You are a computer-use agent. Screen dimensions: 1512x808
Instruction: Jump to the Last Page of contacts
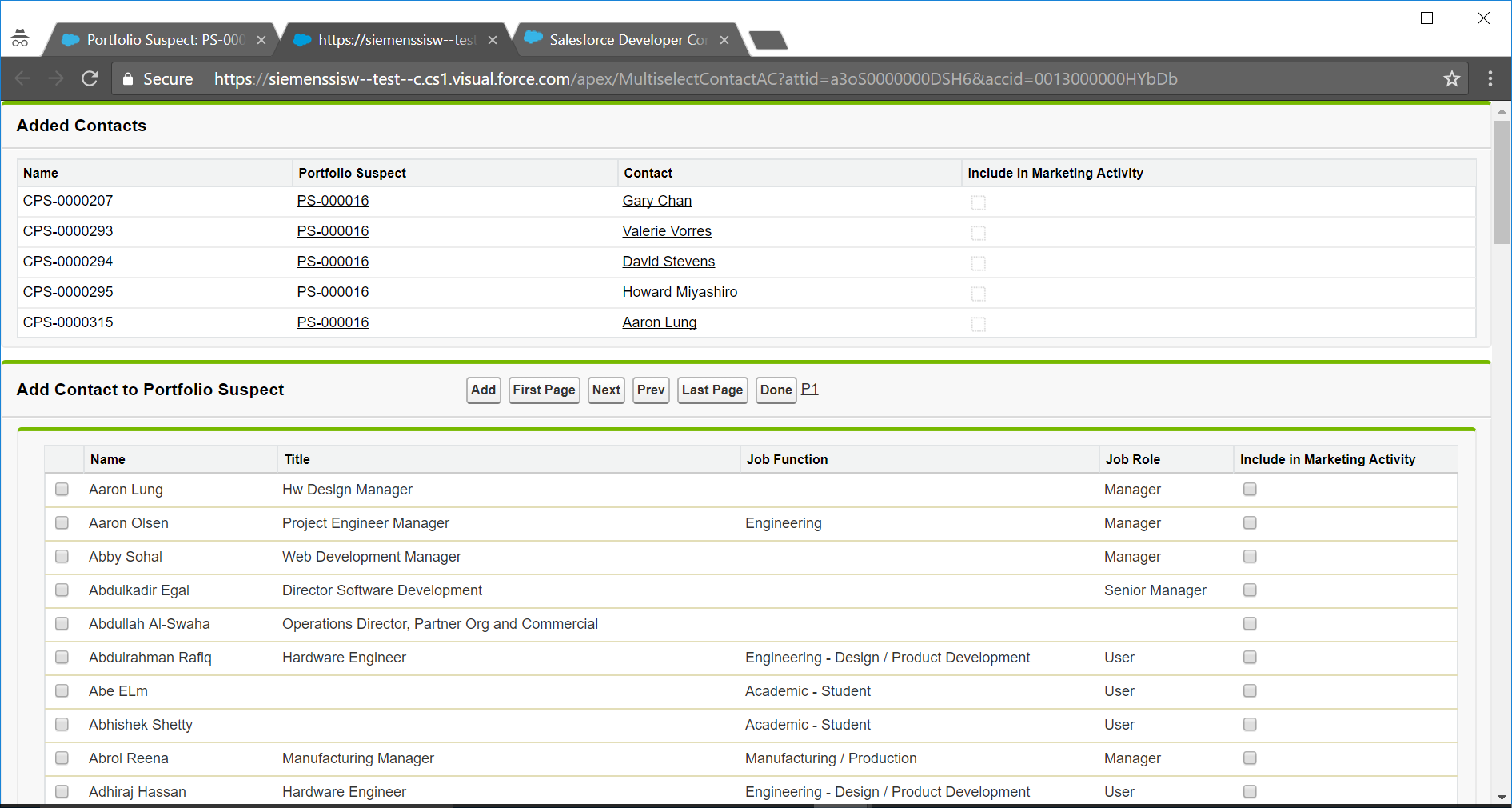[x=712, y=390]
